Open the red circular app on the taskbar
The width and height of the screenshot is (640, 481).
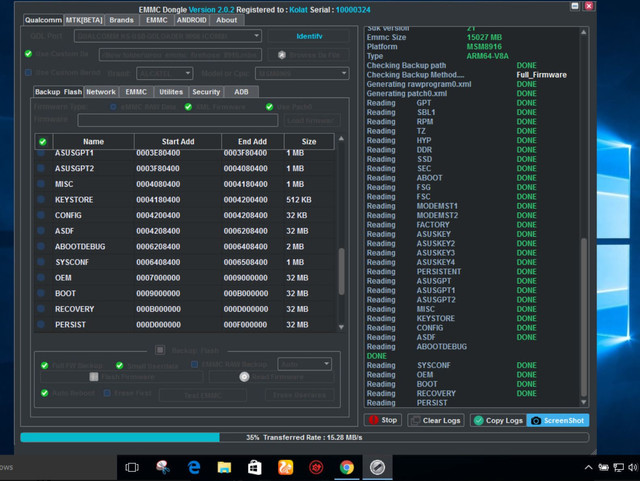pos(316,468)
